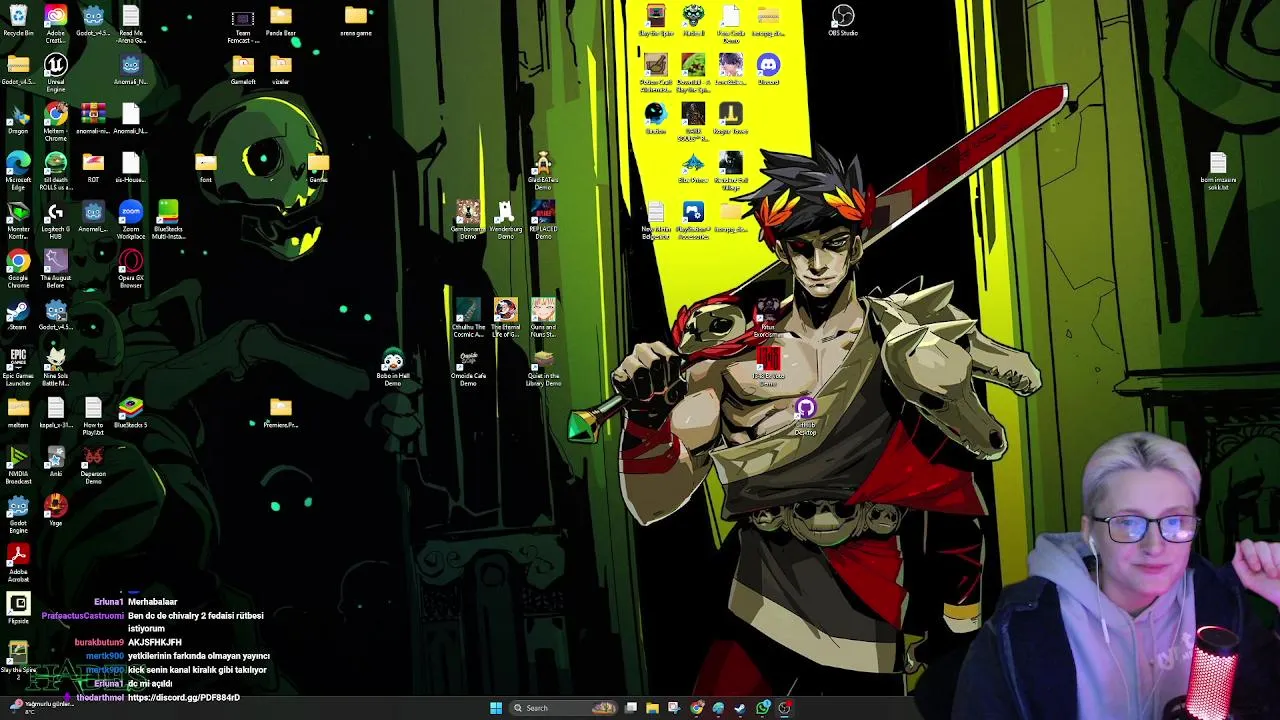This screenshot has width=1280, height=720.
Task: Open the Microsoft Edge desktop shortcut
Action: click(18, 171)
